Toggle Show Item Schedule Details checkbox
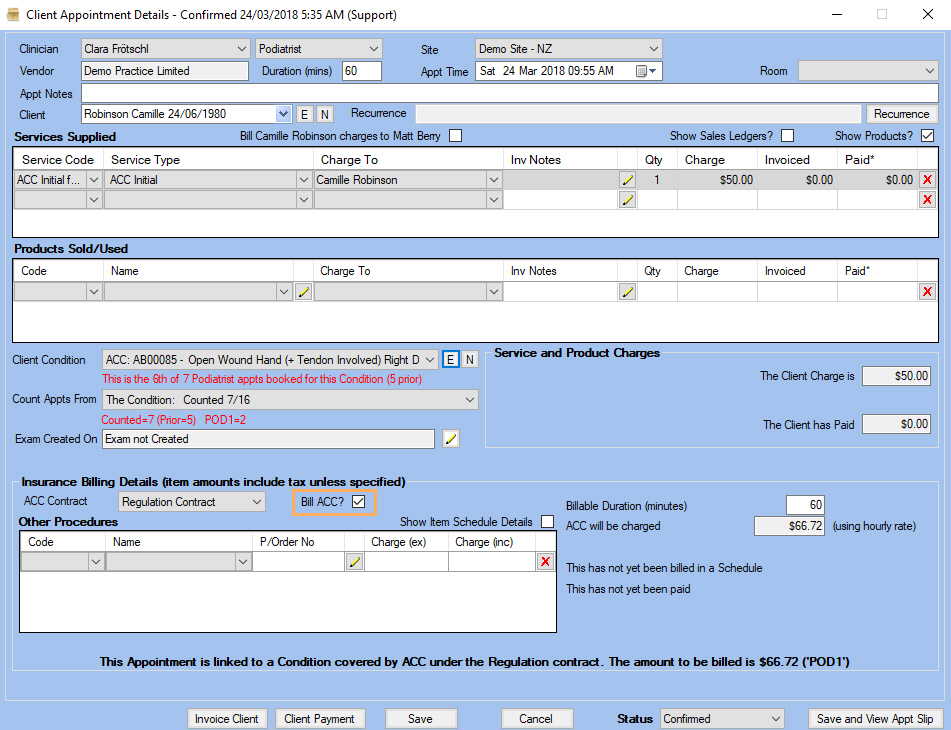The width and height of the screenshot is (951, 730). tap(547, 522)
